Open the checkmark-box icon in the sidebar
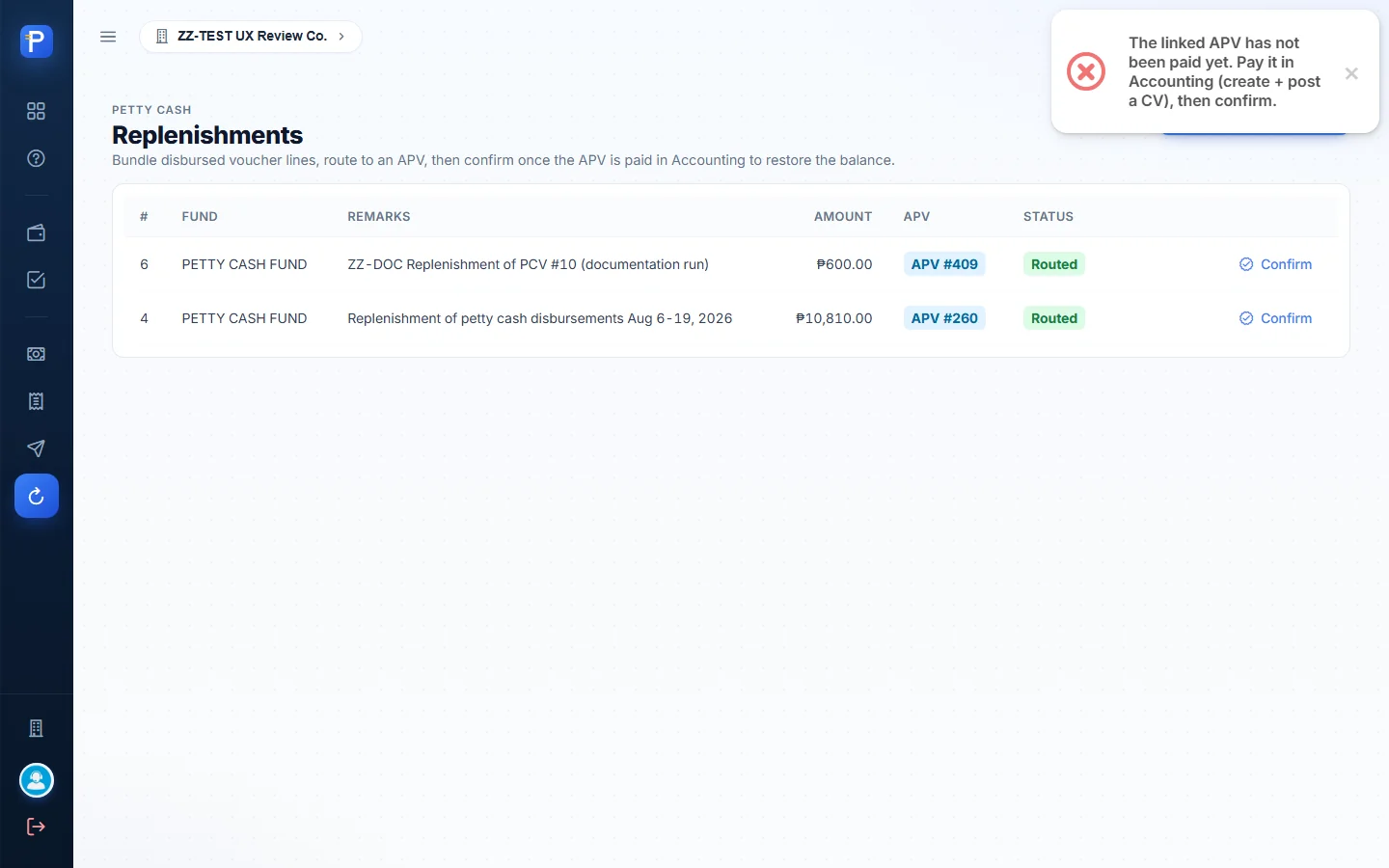 pyautogui.click(x=37, y=280)
